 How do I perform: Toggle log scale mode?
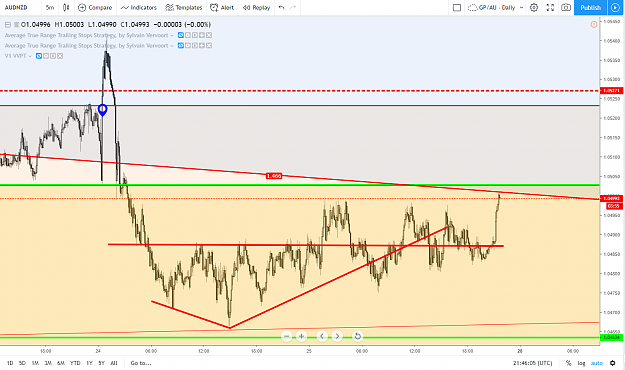tap(582, 363)
